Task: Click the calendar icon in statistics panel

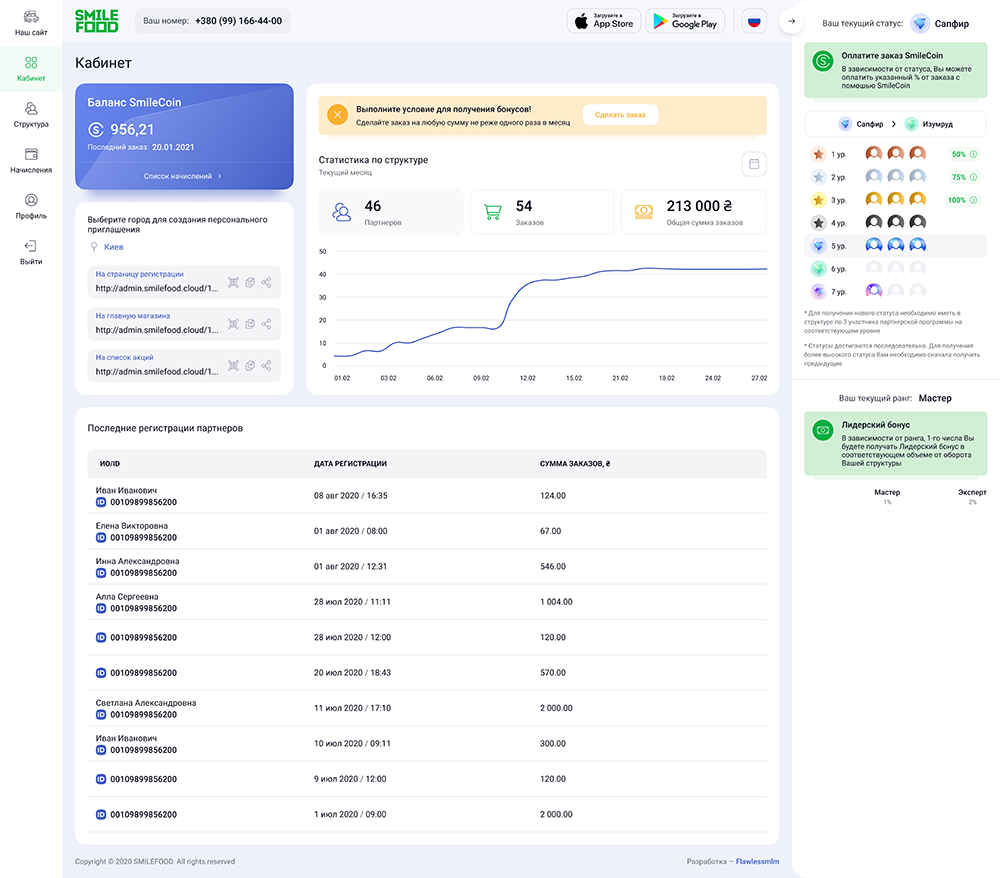Action: tap(754, 164)
